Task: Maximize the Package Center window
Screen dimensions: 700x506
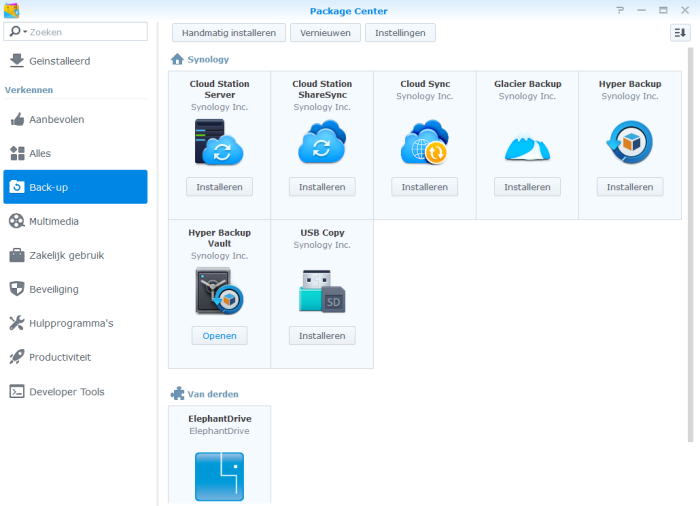Action: click(663, 10)
